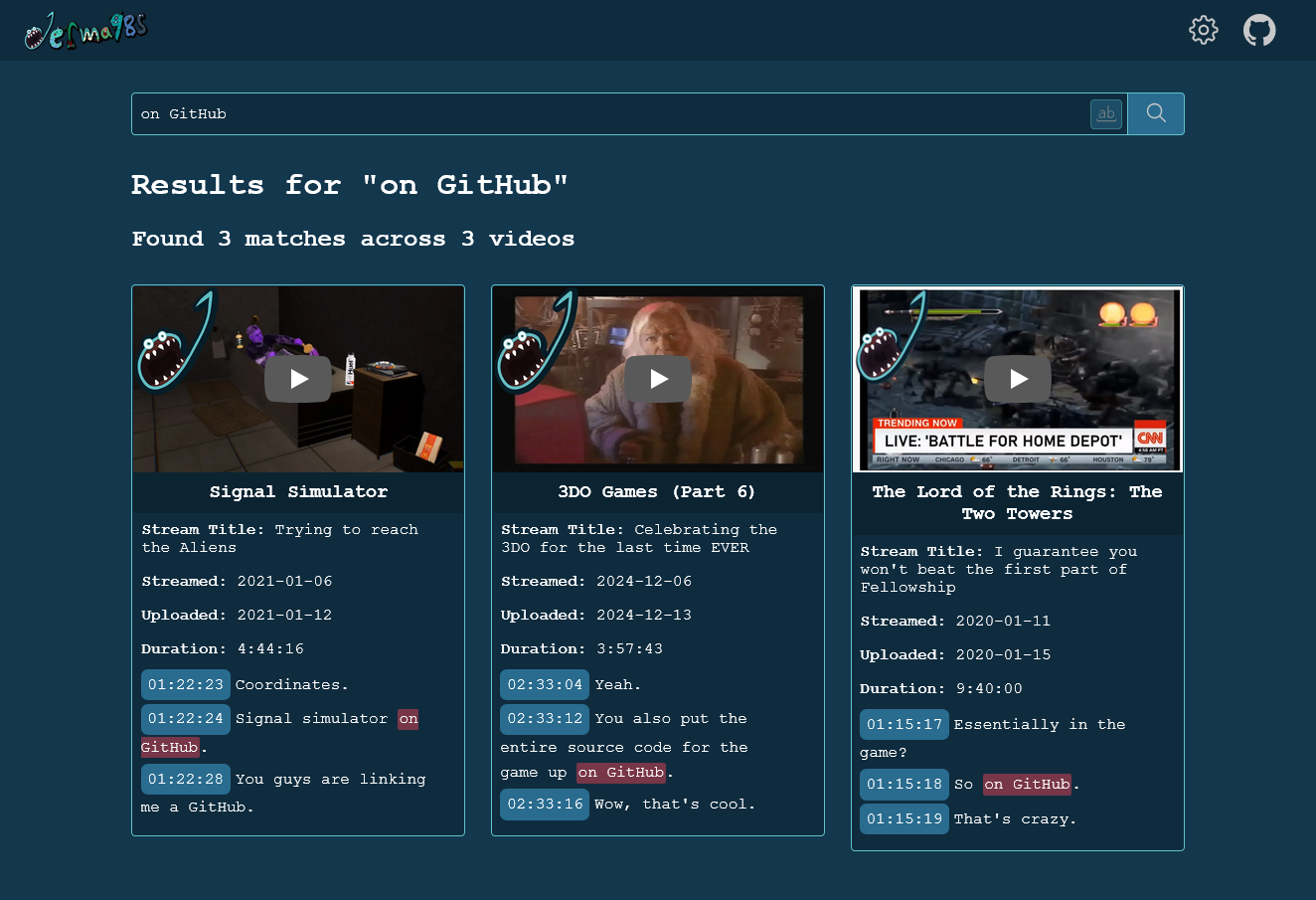Open timestamp 01:22:24 'Signal simulator on GitHub'
Screen dimensions: 1316x900
tap(185, 718)
